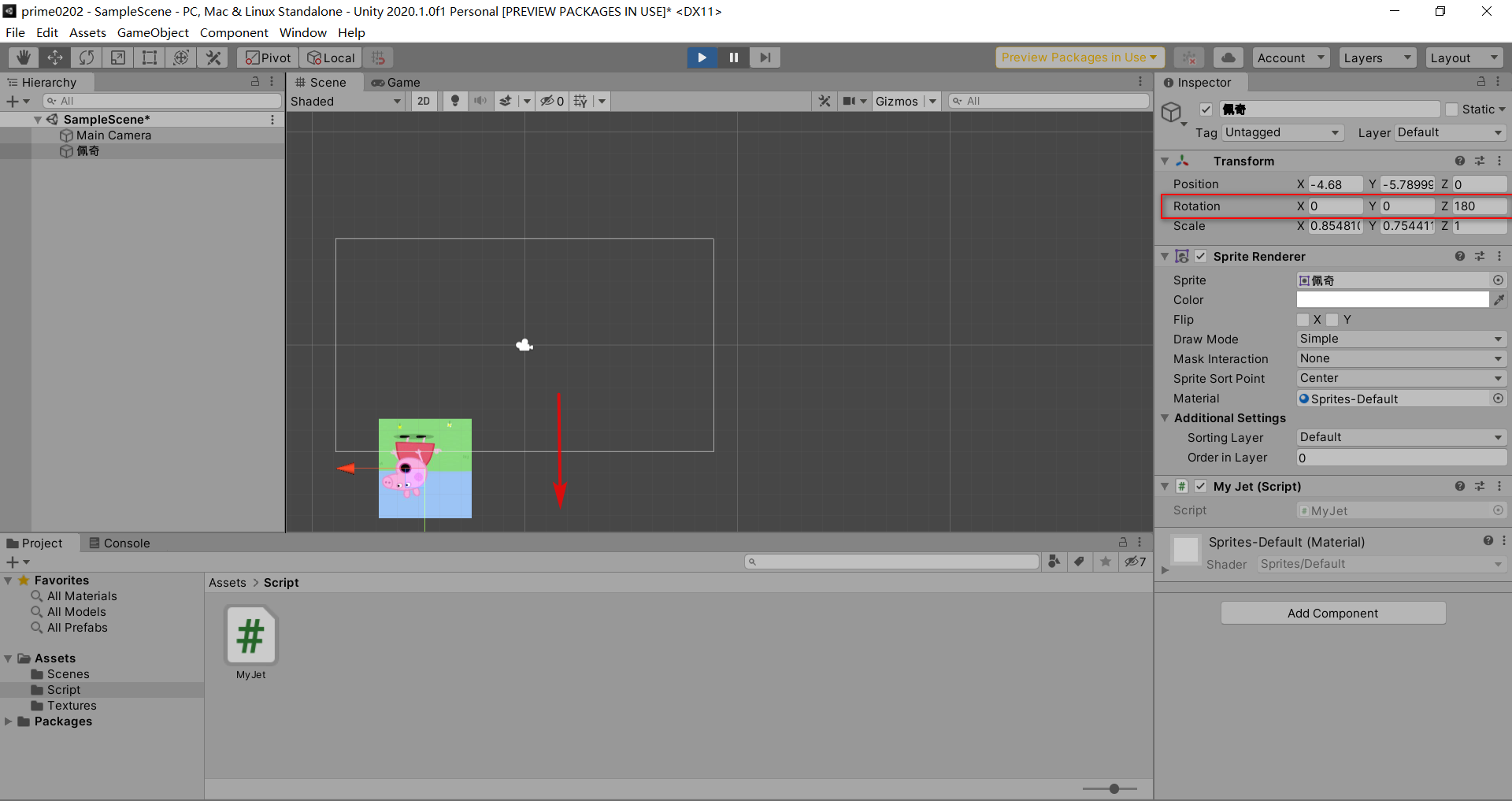
Task: Toggle scene effects icon
Action: tap(506, 101)
